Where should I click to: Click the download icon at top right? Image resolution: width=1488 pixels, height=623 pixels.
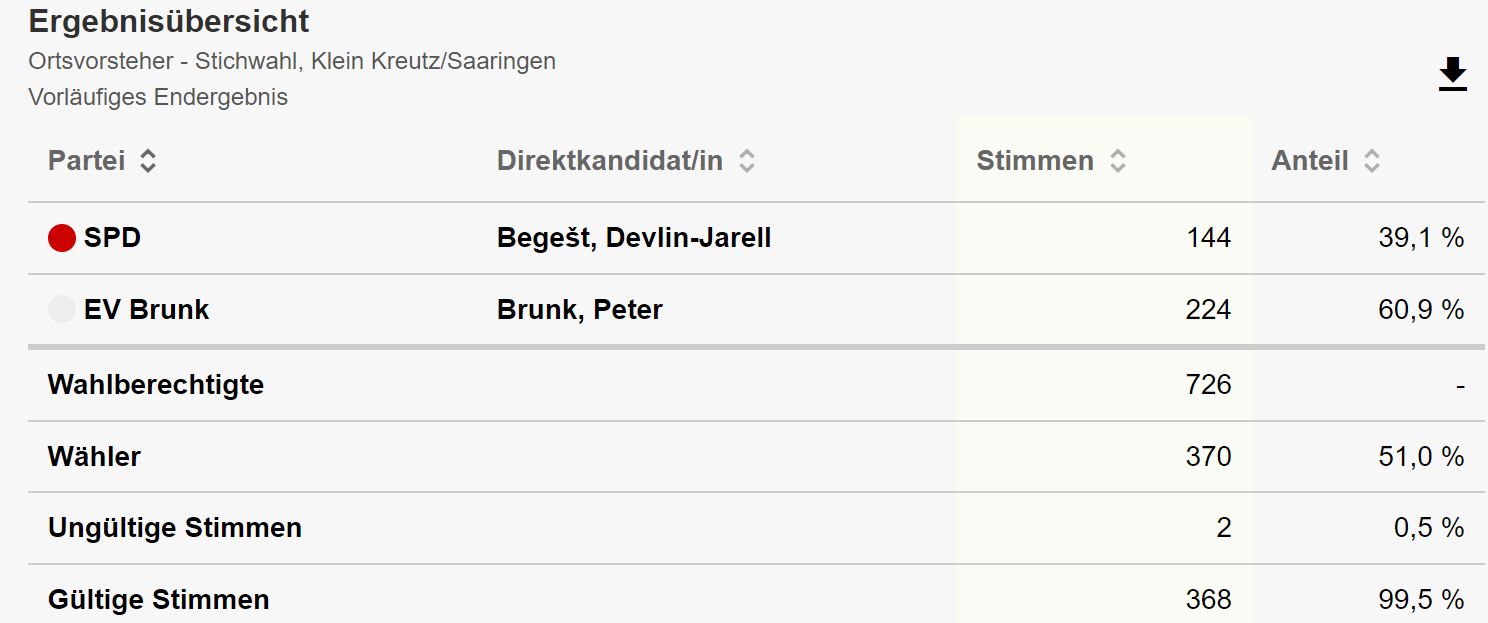click(x=1452, y=75)
